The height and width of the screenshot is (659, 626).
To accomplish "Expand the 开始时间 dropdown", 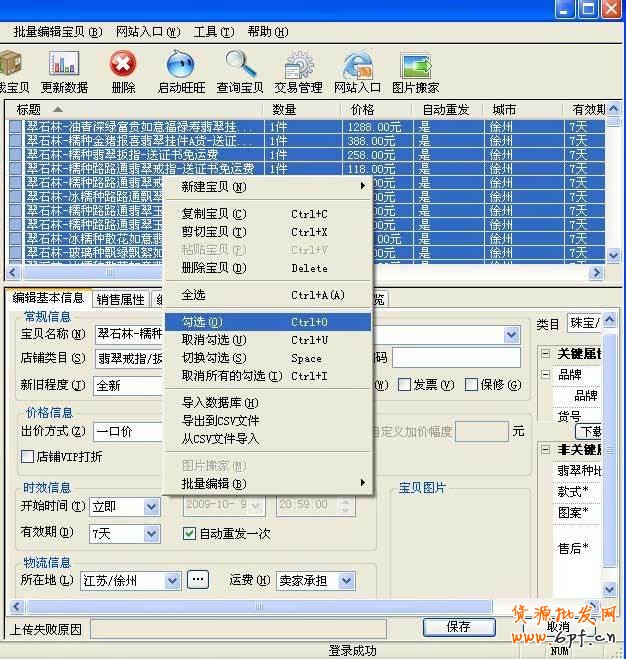I will (x=151, y=507).
